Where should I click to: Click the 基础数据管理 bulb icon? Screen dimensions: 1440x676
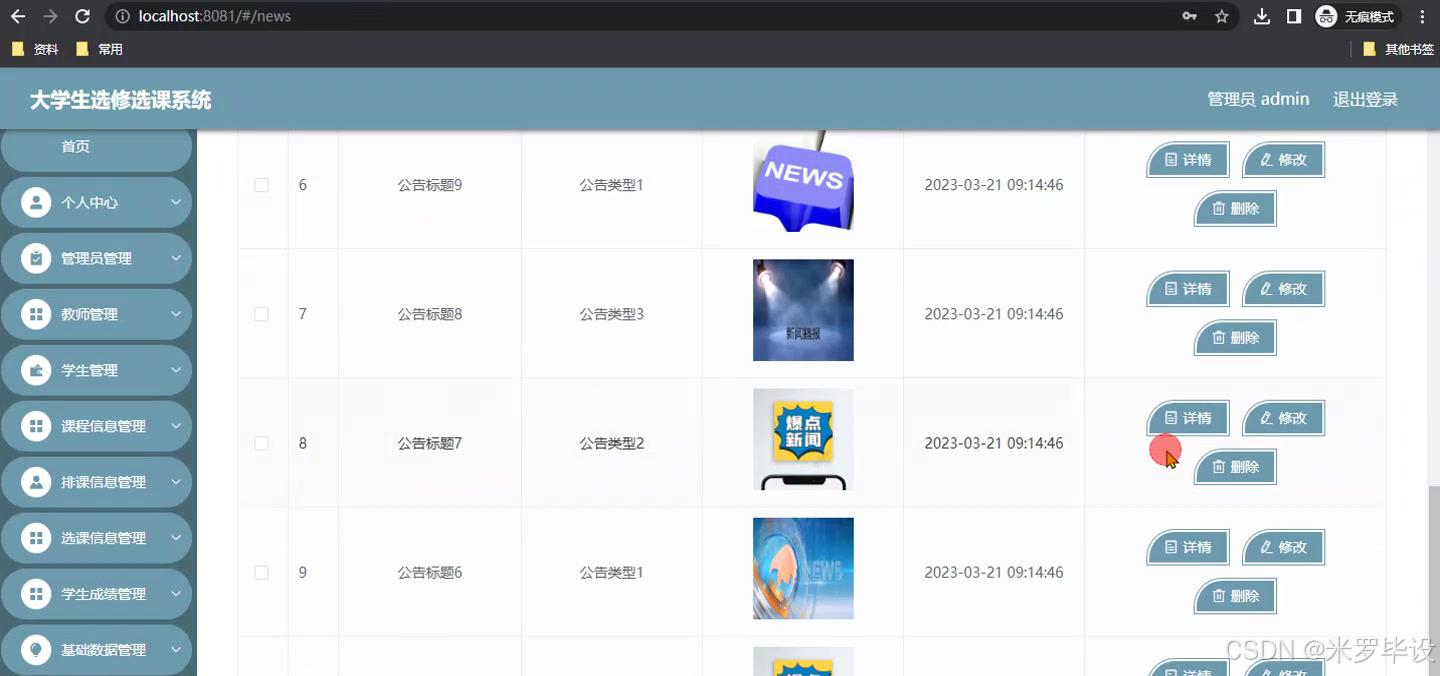pyautogui.click(x=36, y=650)
